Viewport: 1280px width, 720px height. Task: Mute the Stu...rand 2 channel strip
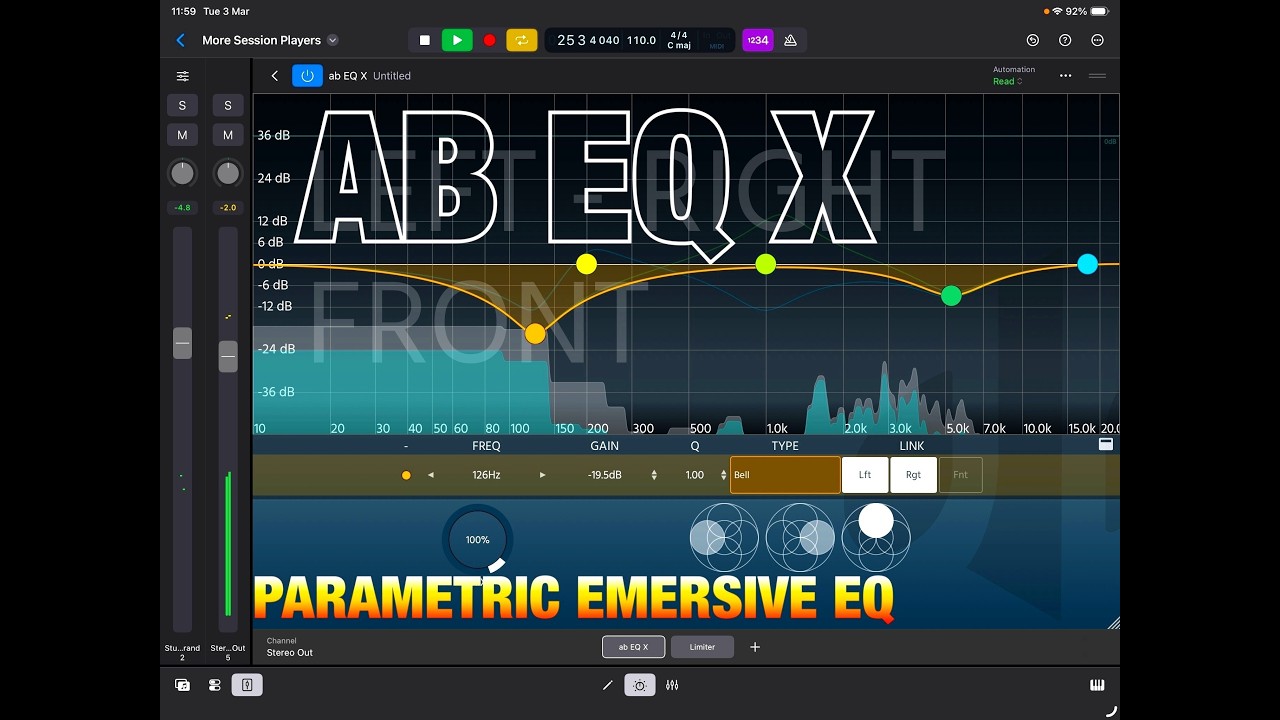[182, 135]
